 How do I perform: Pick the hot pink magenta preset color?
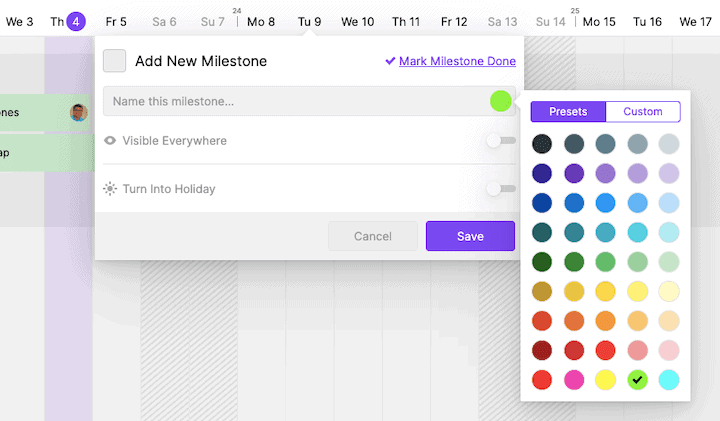[x=574, y=380]
